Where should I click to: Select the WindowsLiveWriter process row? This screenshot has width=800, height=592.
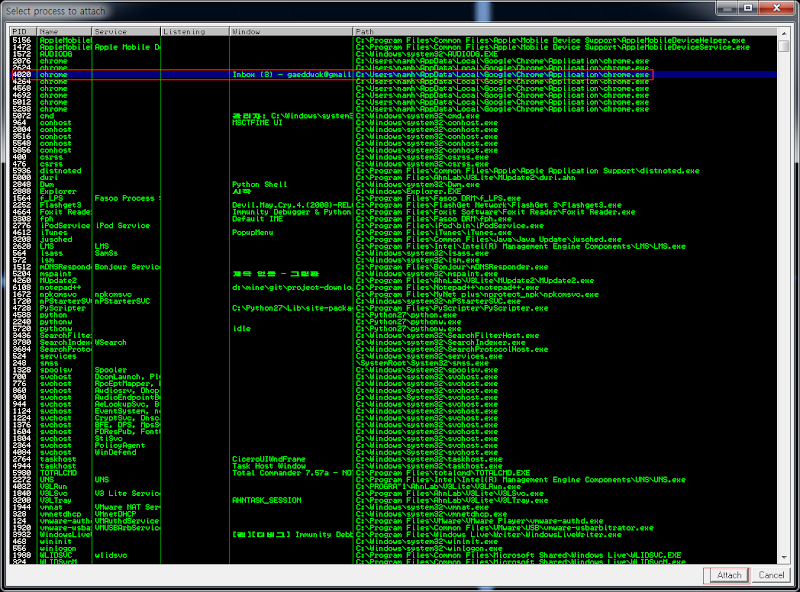pos(393,535)
